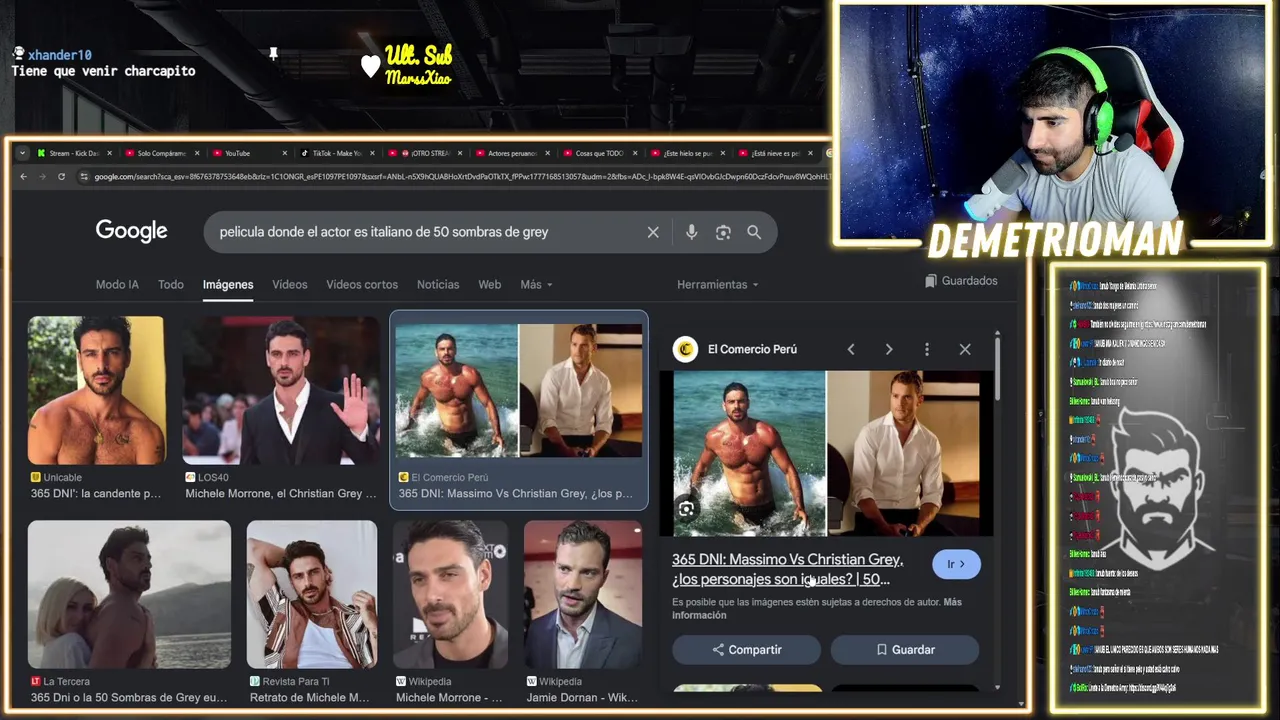
Task: Click Compartir share button
Action: pos(746,650)
